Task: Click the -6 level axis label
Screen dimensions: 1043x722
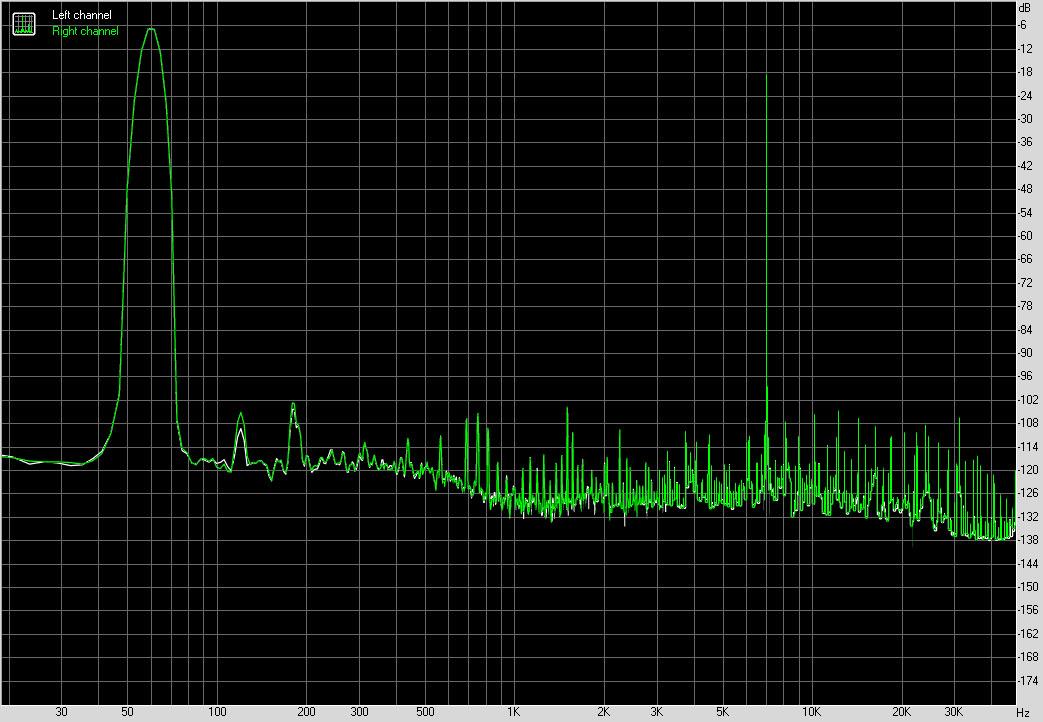Action: [1024, 25]
